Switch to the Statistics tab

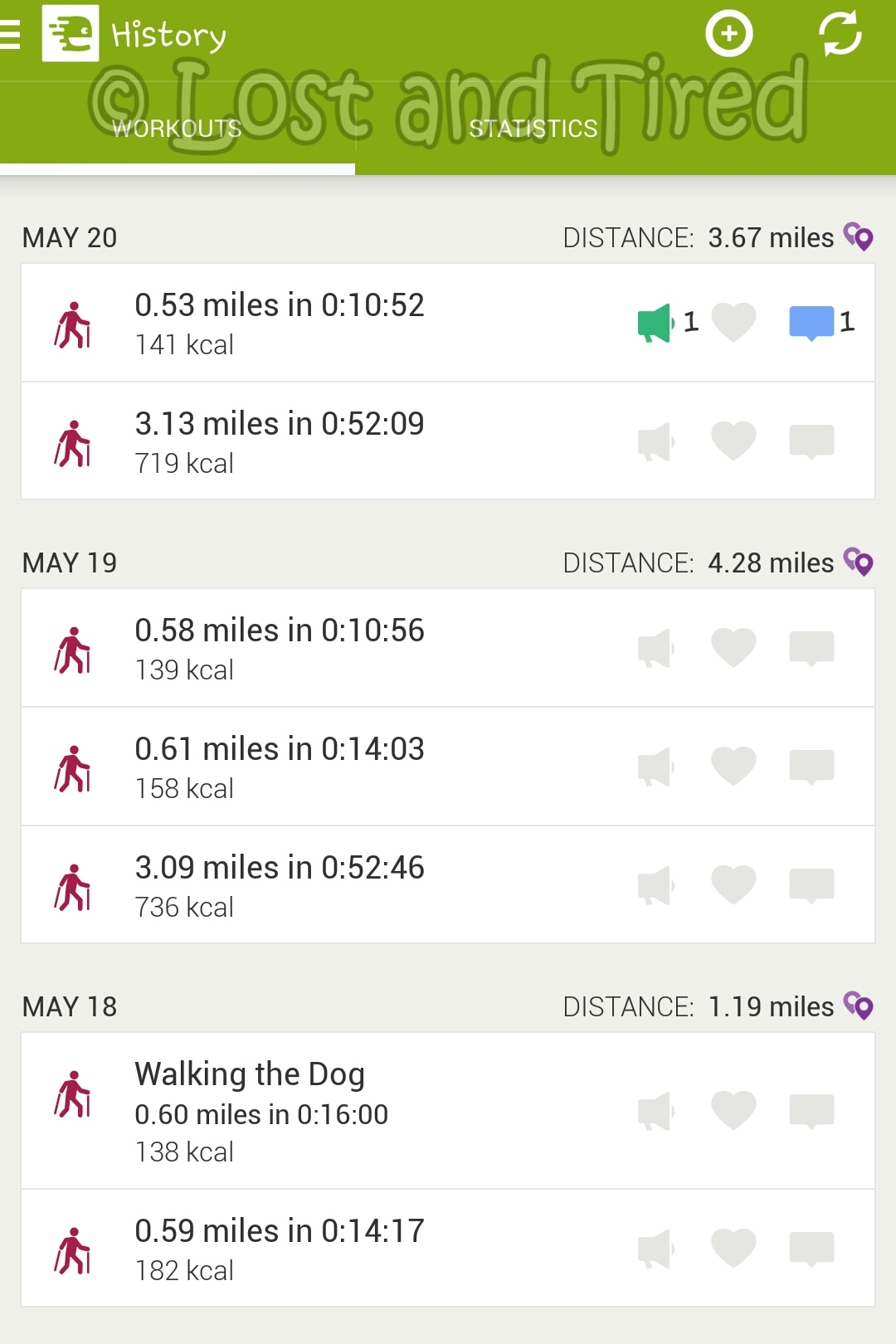(x=533, y=129)
